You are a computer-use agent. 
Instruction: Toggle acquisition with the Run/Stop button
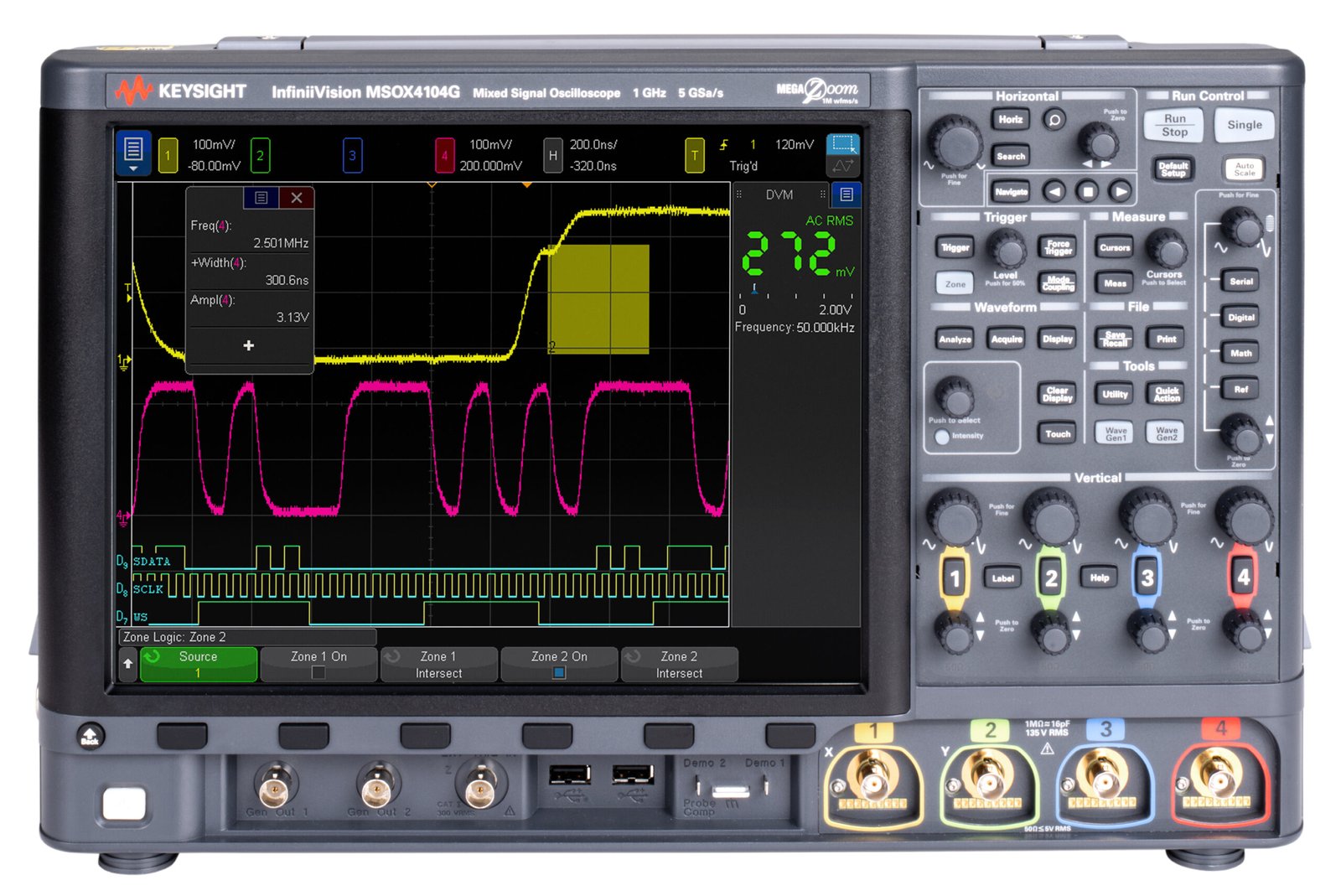coord(1172,126)
